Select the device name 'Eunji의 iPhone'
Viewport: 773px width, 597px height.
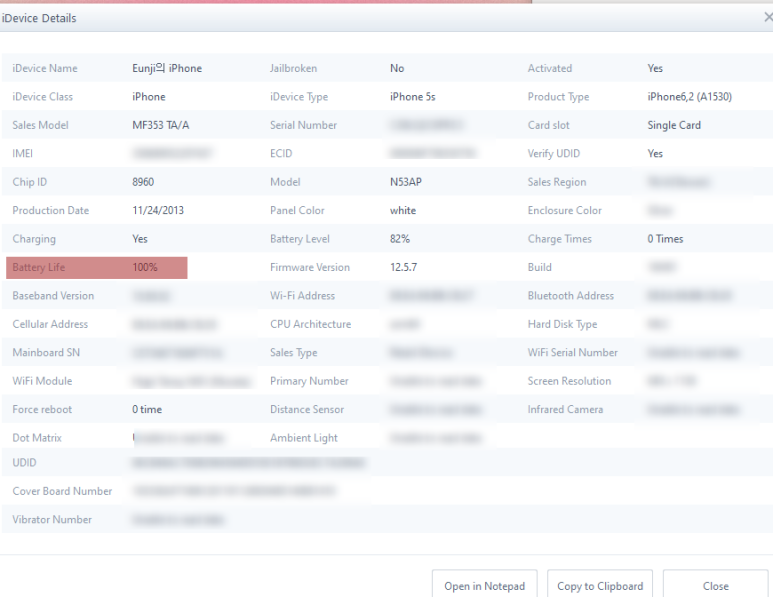[x=167, y=68]
